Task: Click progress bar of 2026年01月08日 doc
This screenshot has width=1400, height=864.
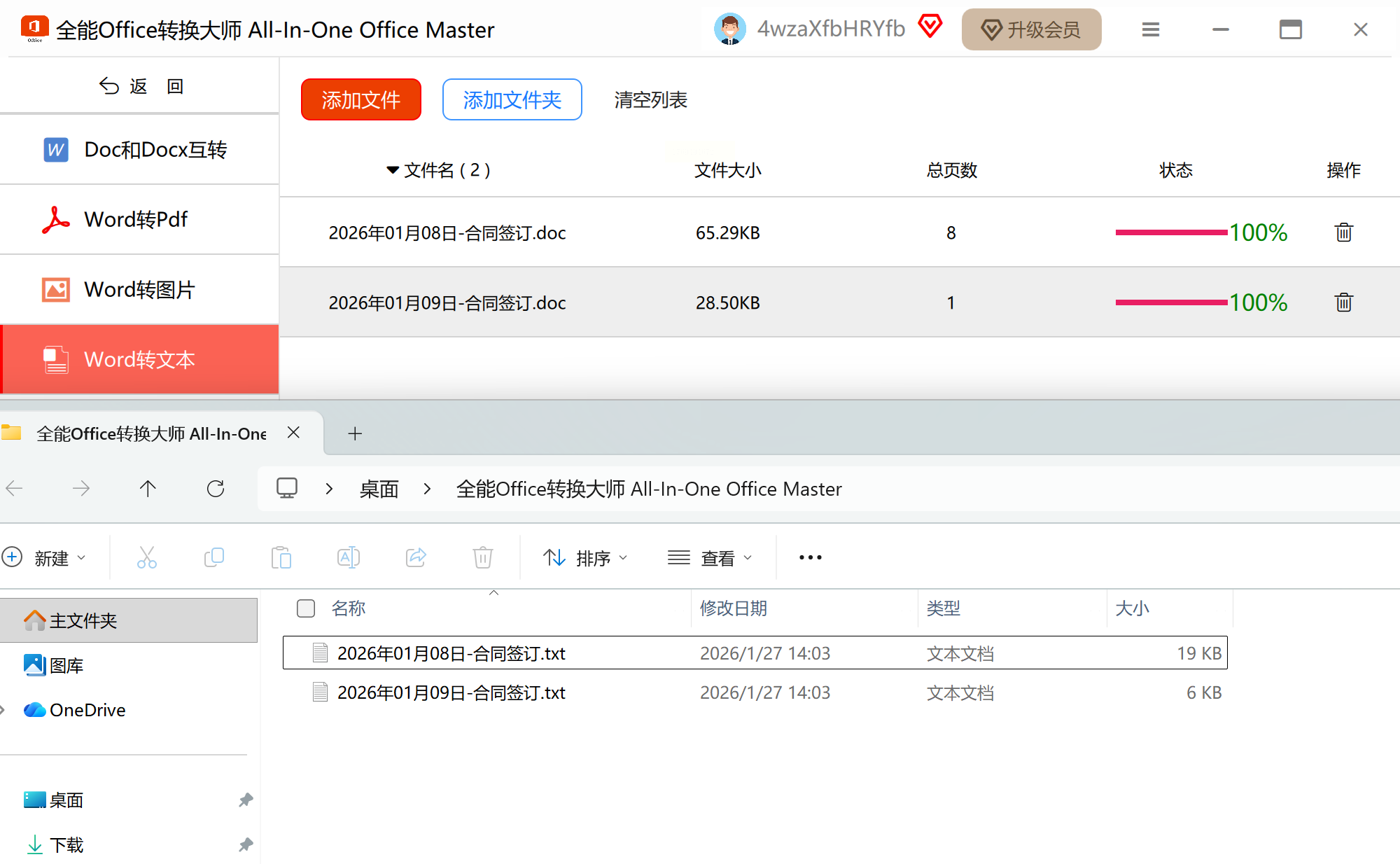Action: tap(1171, 232)
